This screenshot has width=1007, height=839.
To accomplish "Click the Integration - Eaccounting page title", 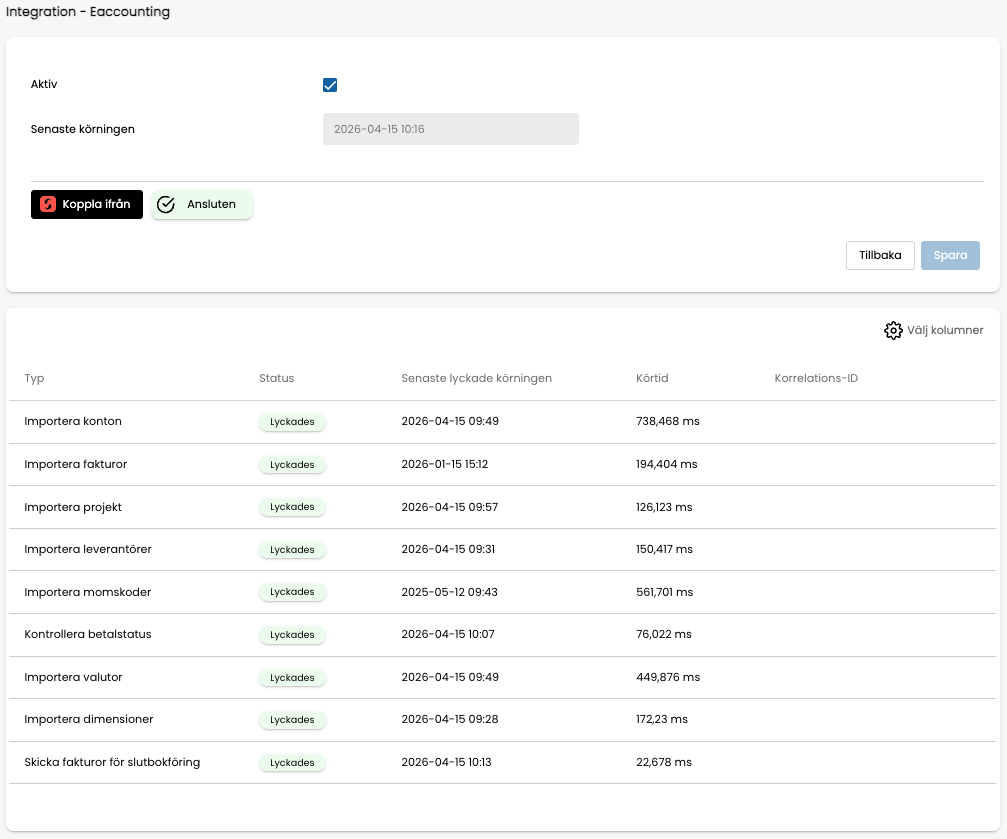I will pos(88,12).
